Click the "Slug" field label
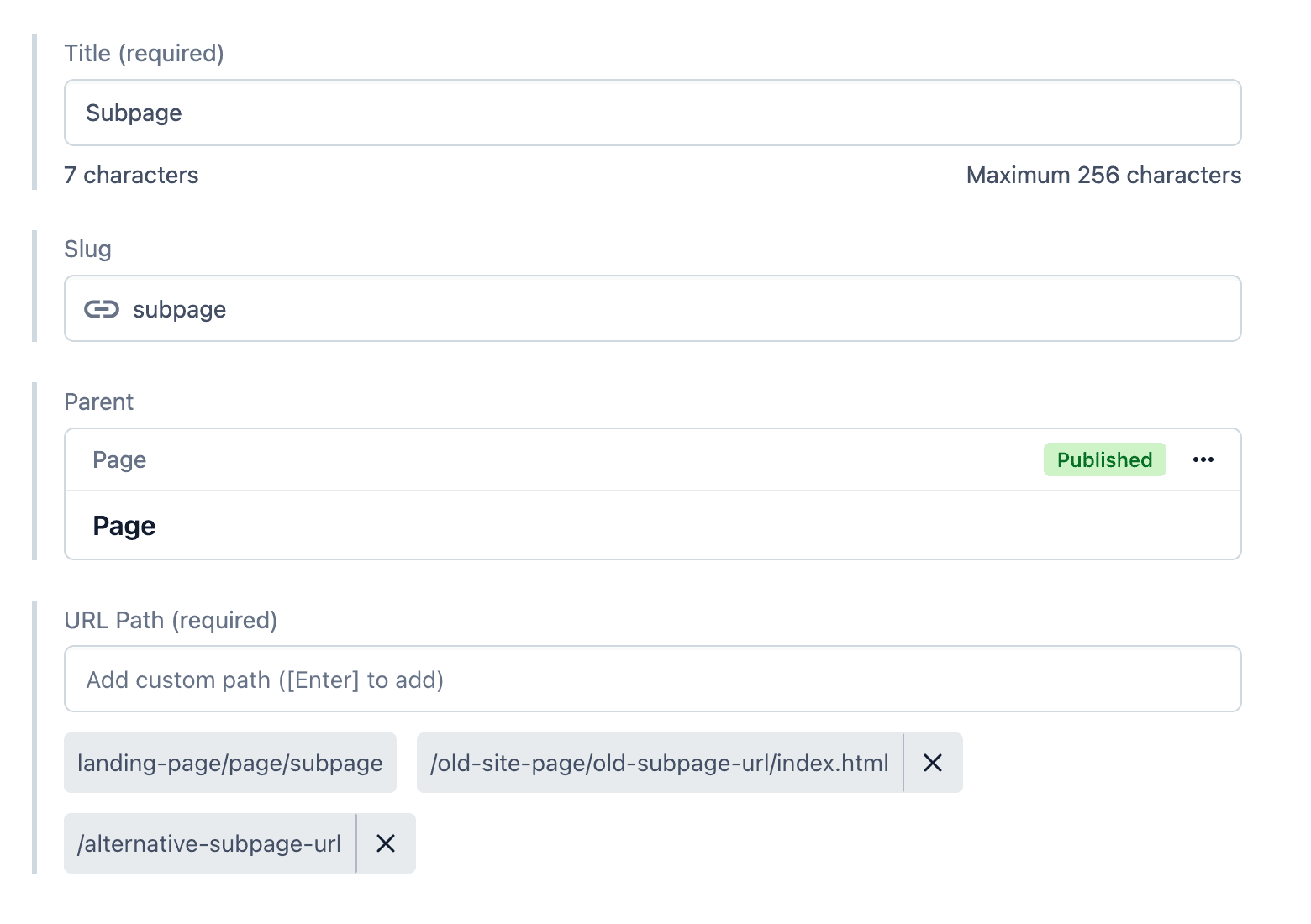The image size is (1311, 924). pyautogui.click(x=87, y=249)
